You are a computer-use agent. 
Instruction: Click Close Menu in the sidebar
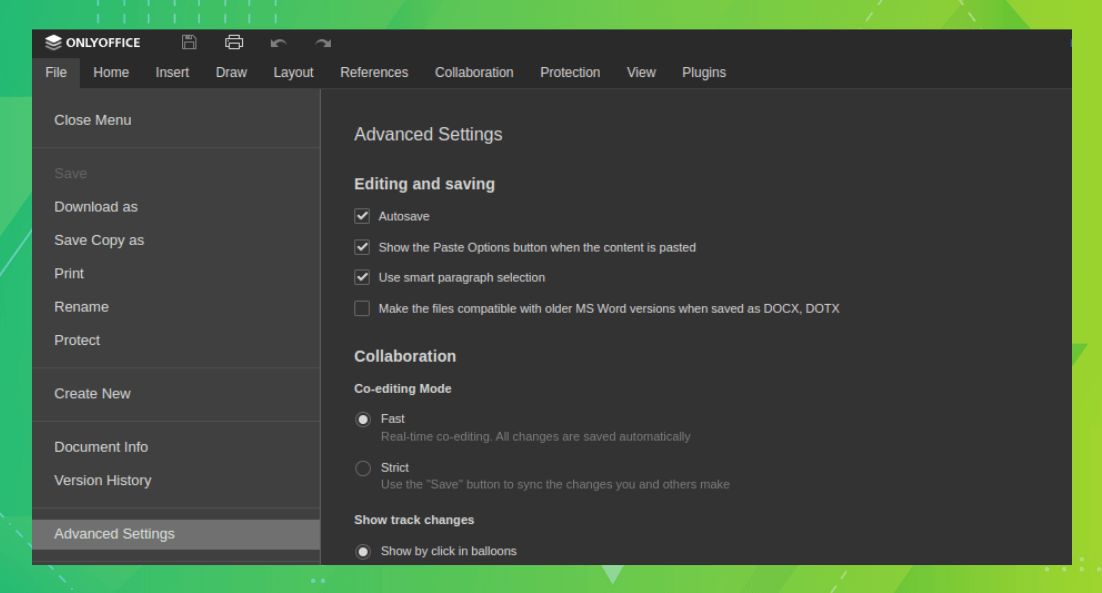(92, 120)
